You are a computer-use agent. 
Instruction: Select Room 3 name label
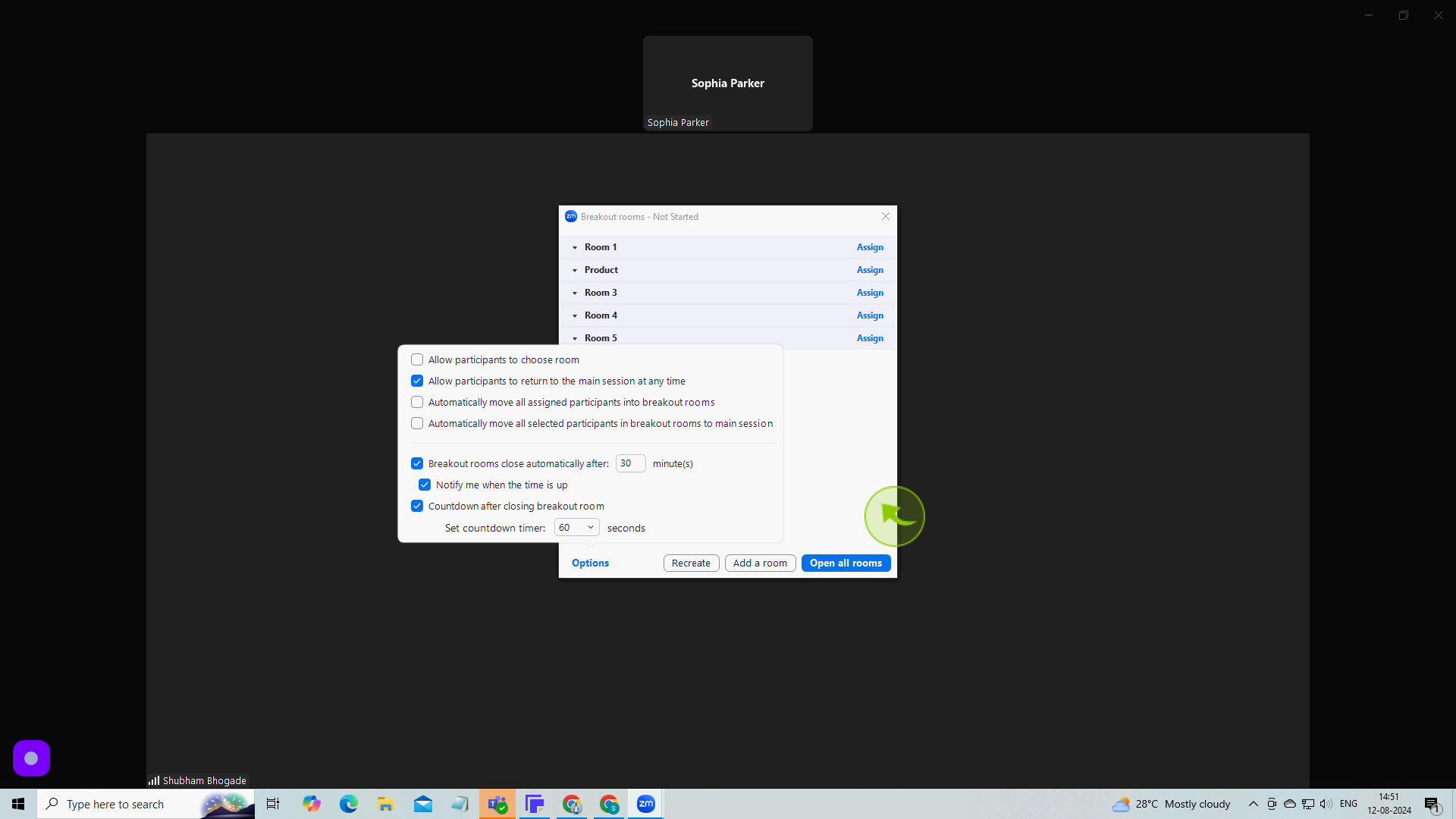click(601, 293)
